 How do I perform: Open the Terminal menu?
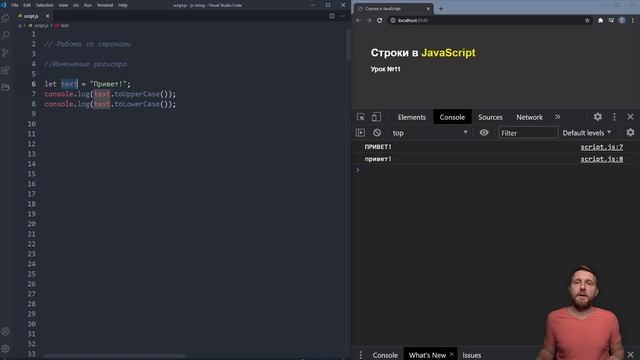105,5
